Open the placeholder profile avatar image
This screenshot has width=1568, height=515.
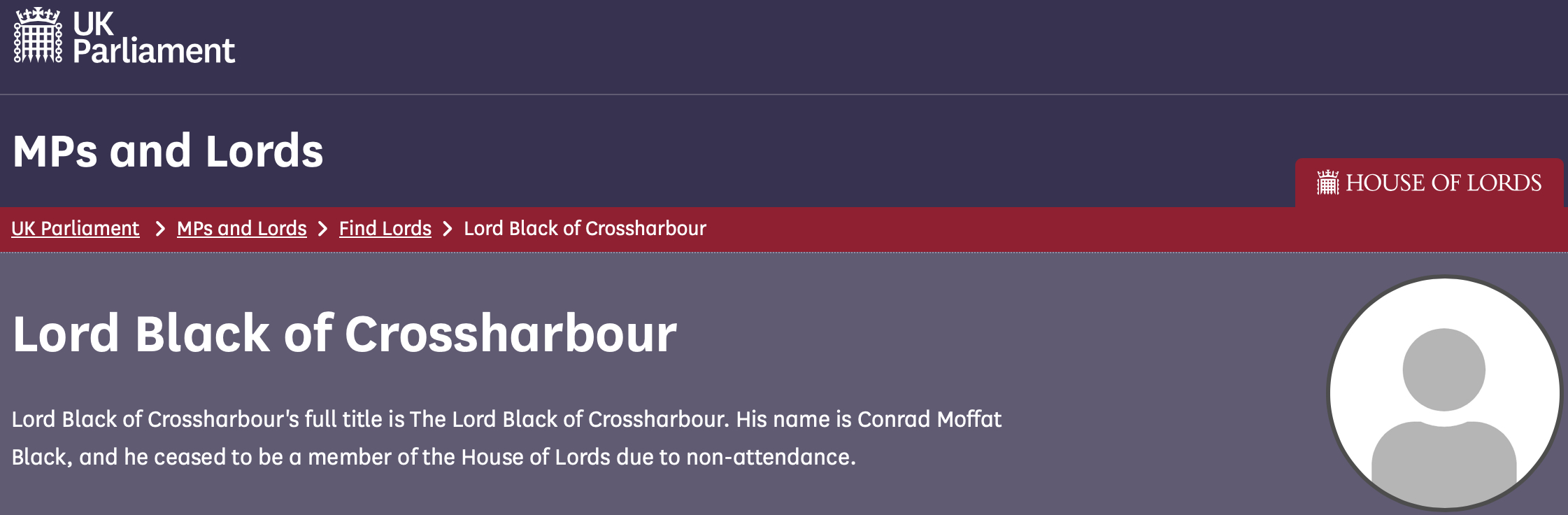pos(1444,393)
